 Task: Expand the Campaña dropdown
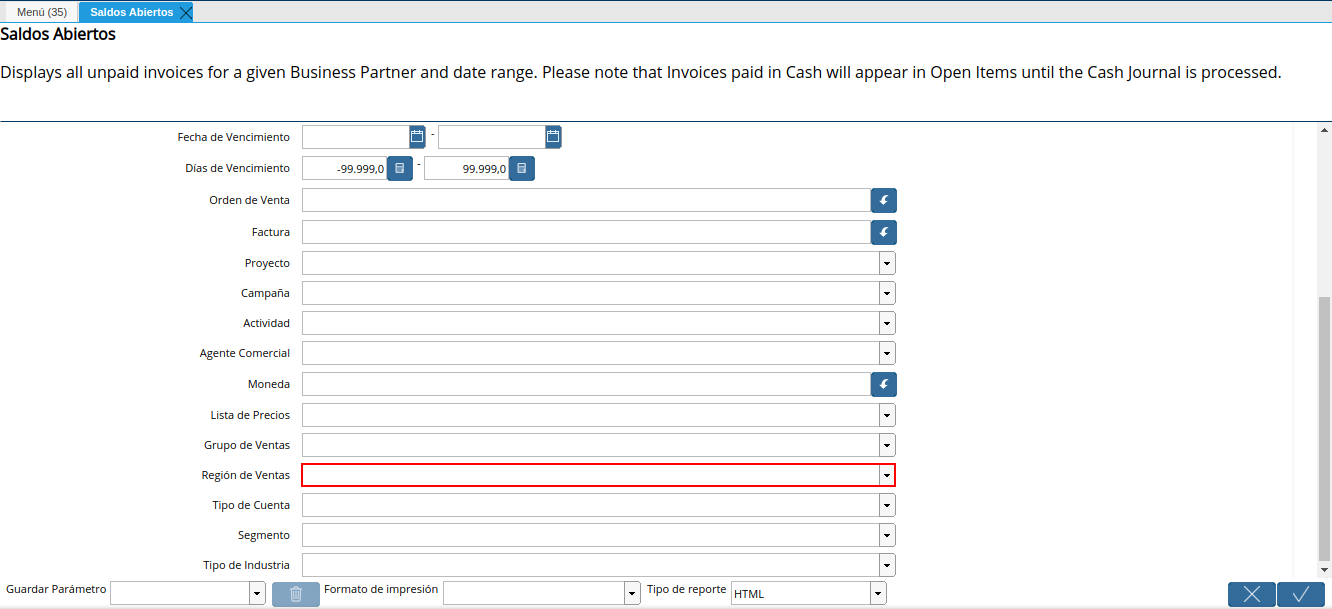click(887, 293)
